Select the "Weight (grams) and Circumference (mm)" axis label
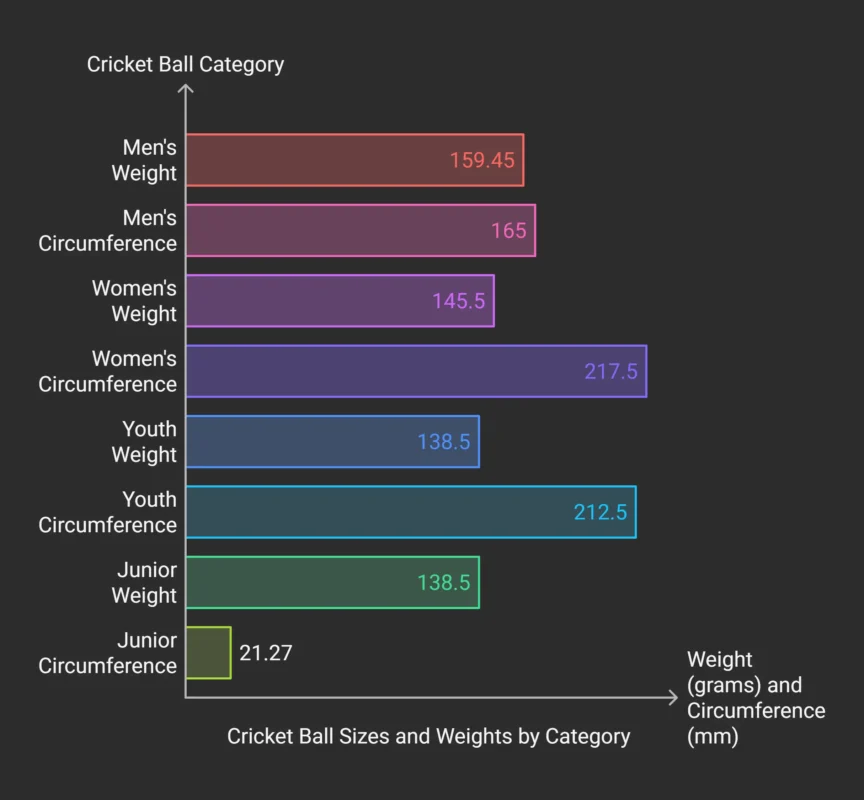The image size is (864, 800). click(x=755, y=698)
